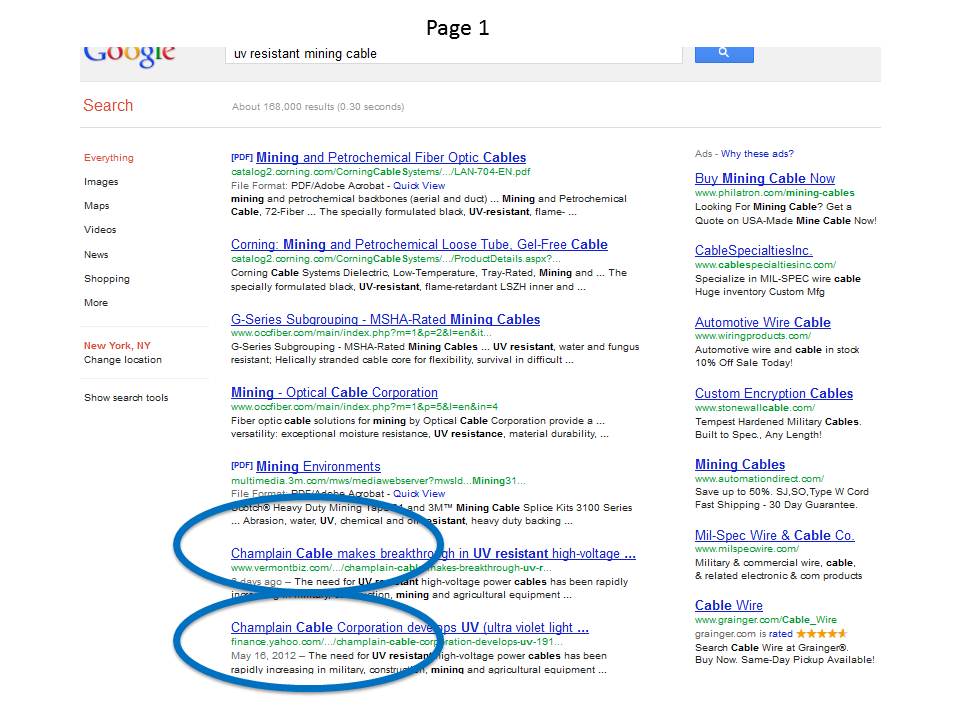Screen dimensions: 960x720
Task: Click the www.grainger.com/Cable_Wire URL
Action: tap(765, 620)
